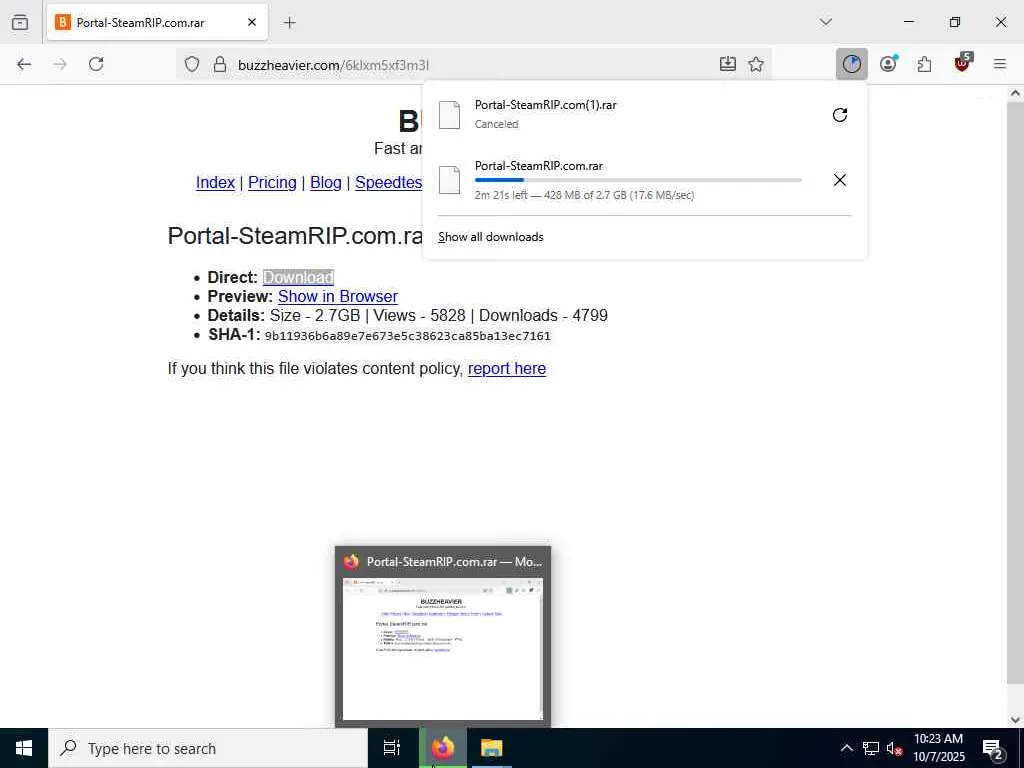The height and width of the screenshot is (768, 1024).
Task: Open the uBlock Origin shield icon
Action: click(963, 63)
